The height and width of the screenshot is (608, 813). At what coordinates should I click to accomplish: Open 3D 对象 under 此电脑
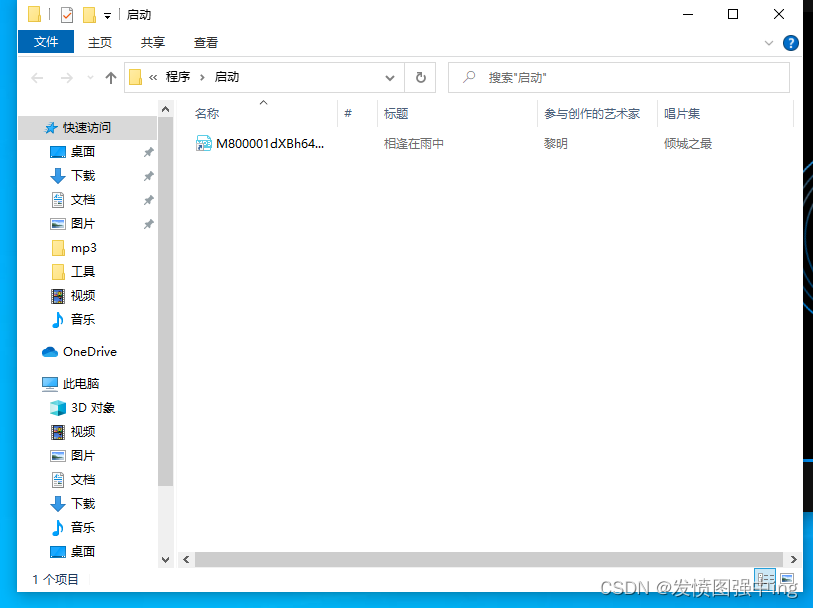[x=93, y=407]
